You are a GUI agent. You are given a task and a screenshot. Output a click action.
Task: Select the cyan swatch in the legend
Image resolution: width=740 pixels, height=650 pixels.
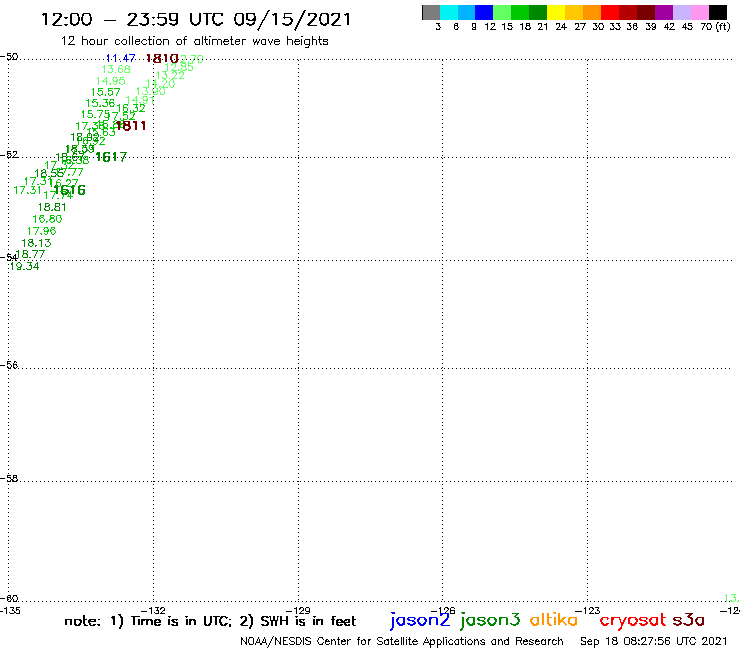point(448,12)
